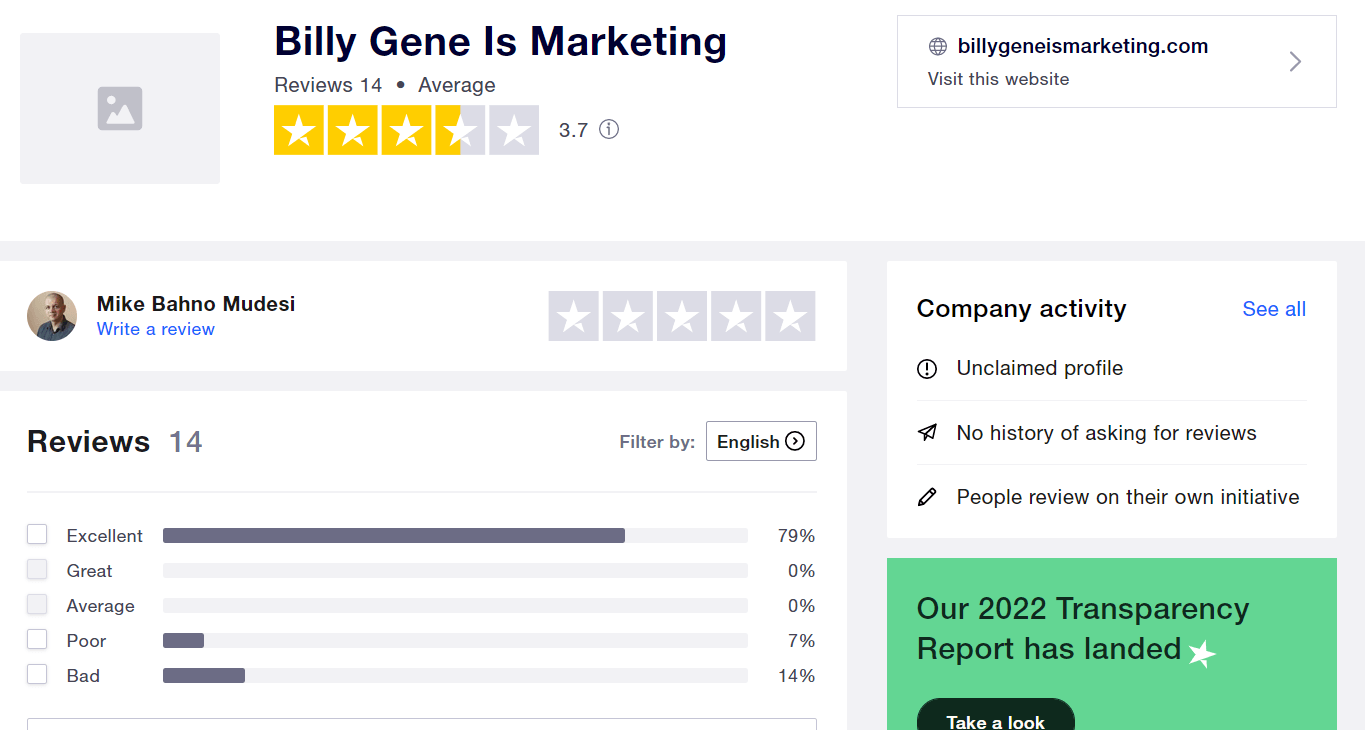The height and width of the screenshot is (730, 1365).
Task: Click the globe icon next to billygeneismarketing.com
Action: 937,46
